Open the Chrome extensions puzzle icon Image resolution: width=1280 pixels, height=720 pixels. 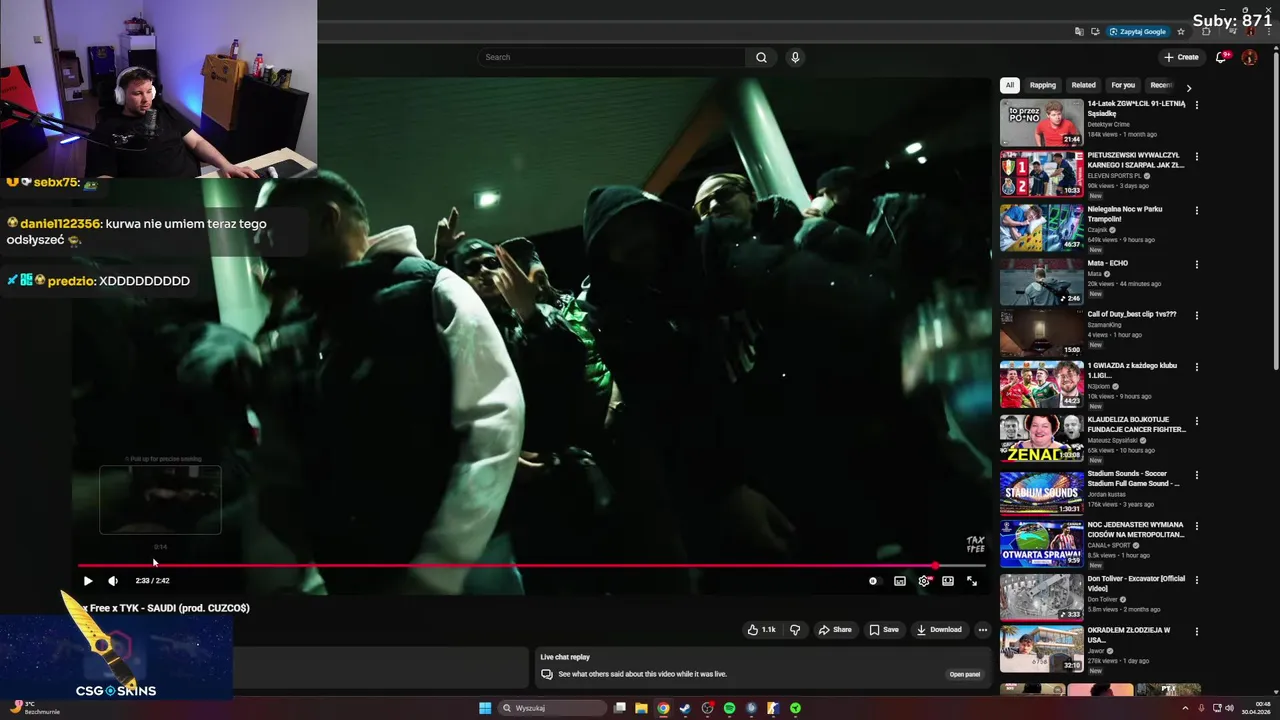tap(1206, 32)
